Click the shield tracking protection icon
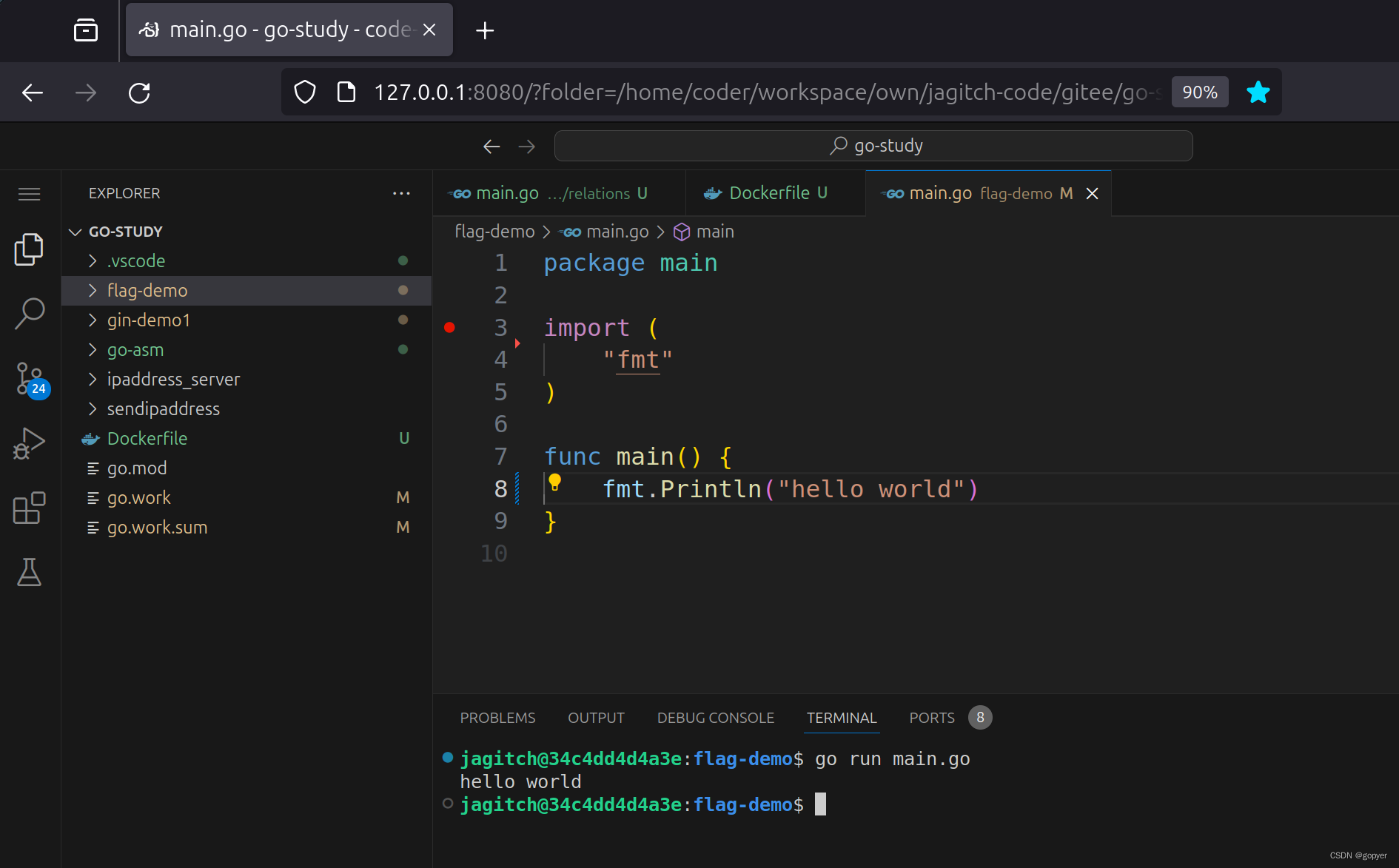1399x868 pixels. [305, 92]
